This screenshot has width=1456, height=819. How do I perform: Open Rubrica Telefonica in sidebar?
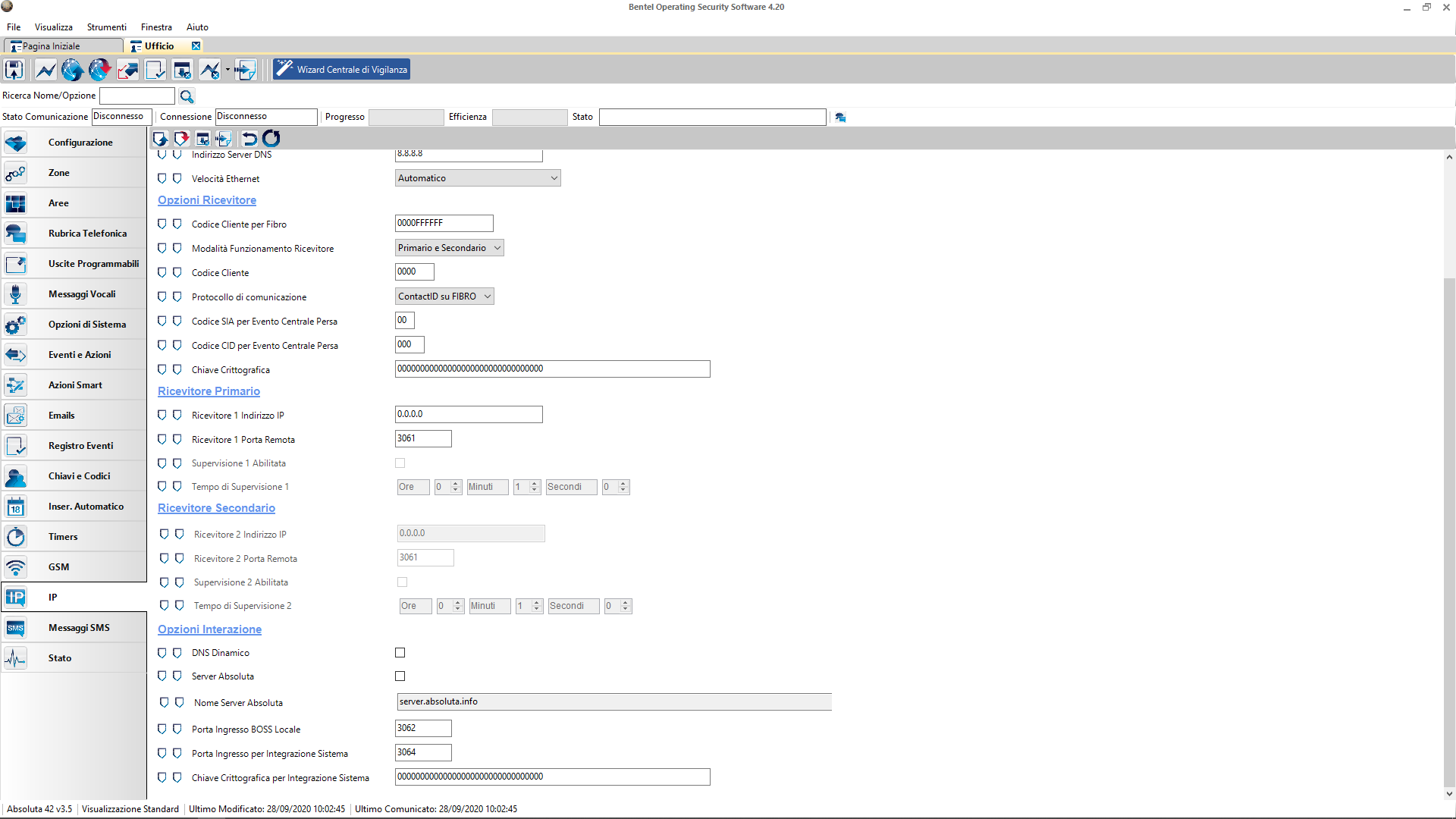(74, 234)
